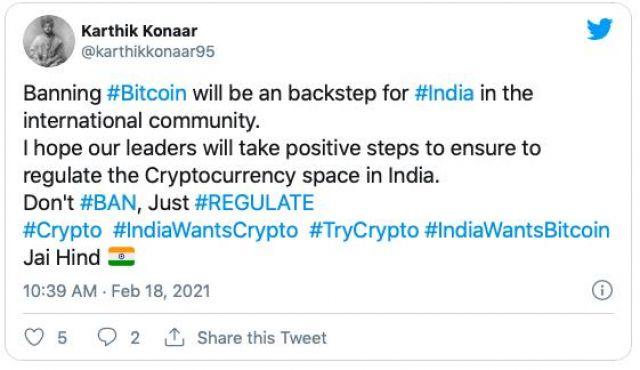This screenshot has width=640, height=370.
Task: Click the share arrow icon
Action: coord(174,337)
